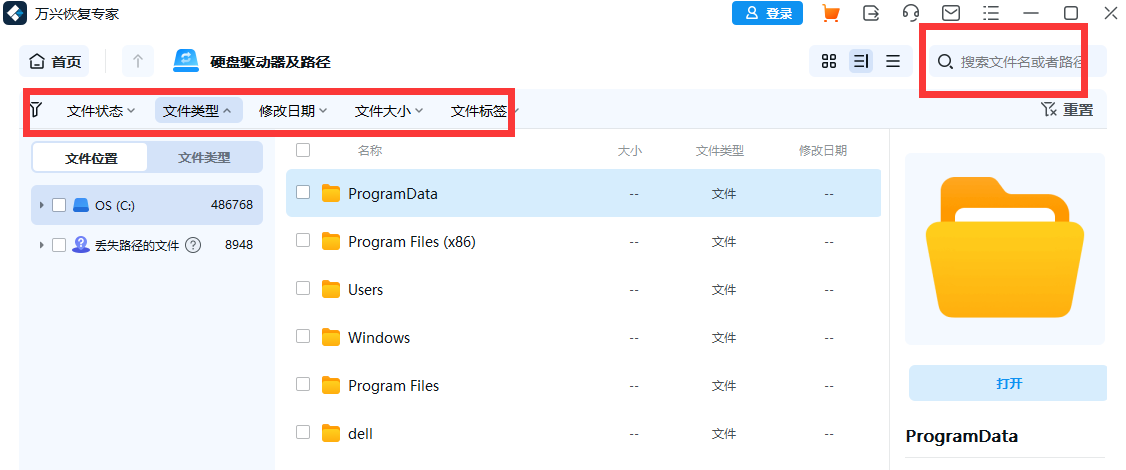Screen dimensions: 1126x470
Task: Open the 文件标签 filter dropdown
Action: pos(485,111)
